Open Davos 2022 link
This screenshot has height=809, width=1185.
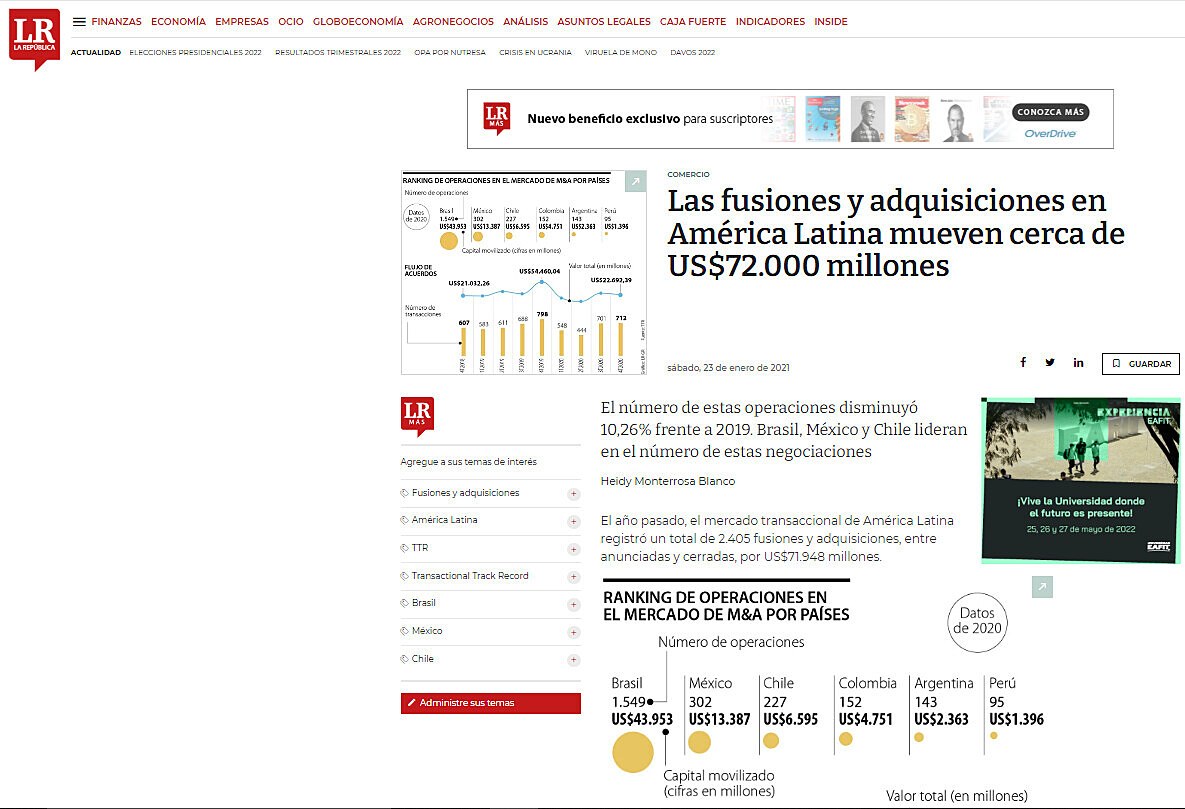pos(692,53)
